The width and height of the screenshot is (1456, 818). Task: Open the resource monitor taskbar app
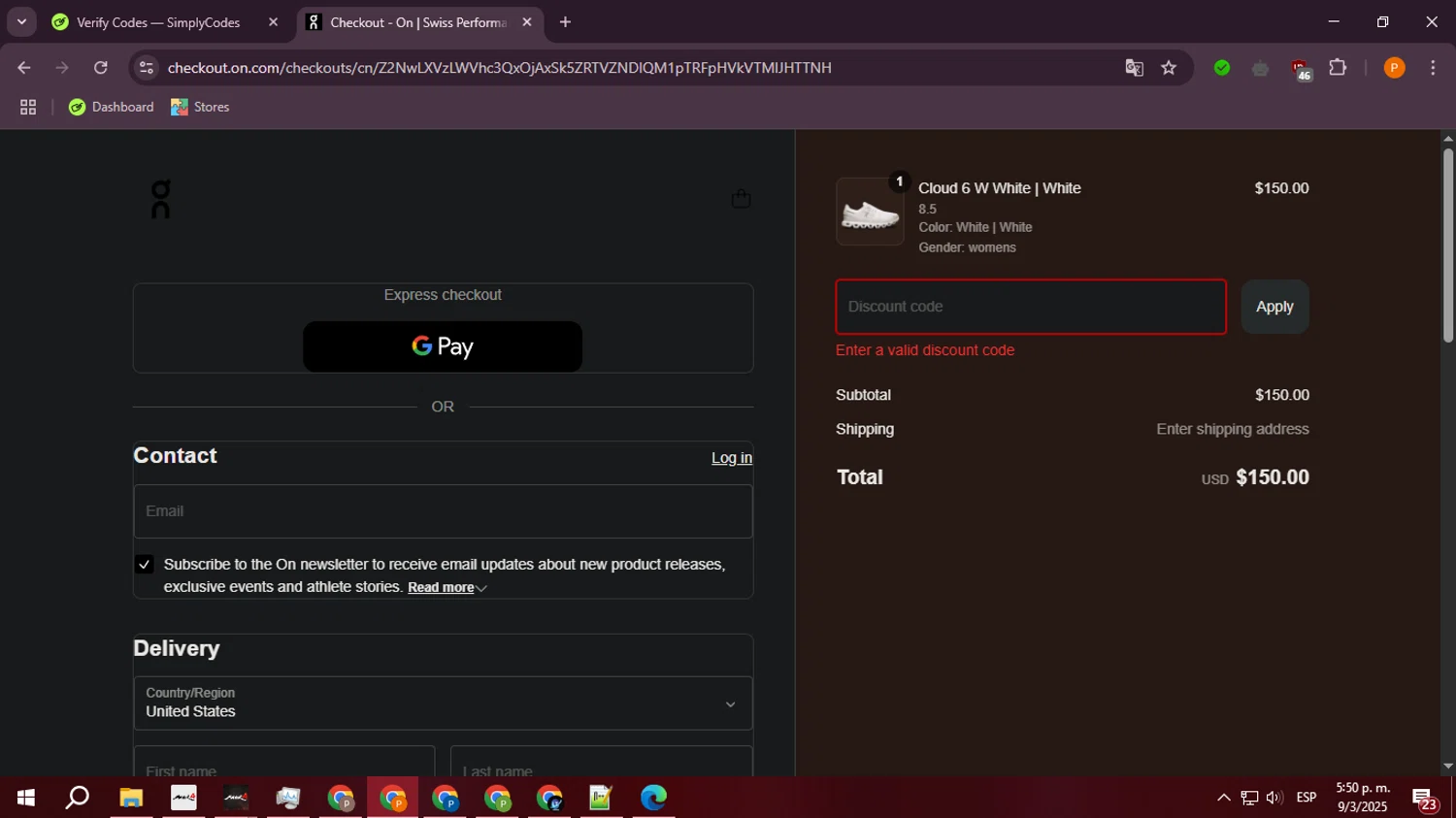(288, 798)
